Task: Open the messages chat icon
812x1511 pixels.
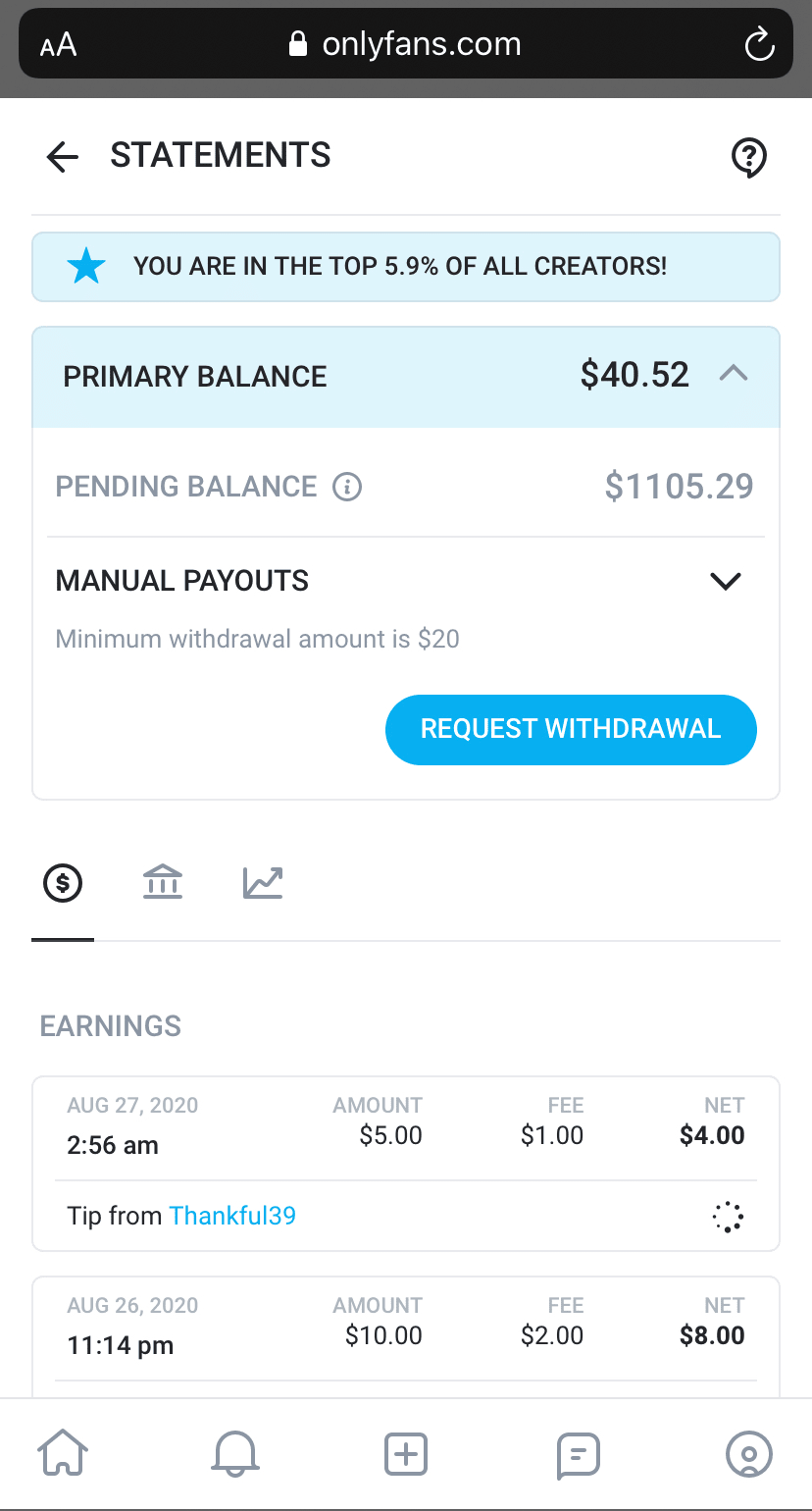Action: [x=578, y=1454]
